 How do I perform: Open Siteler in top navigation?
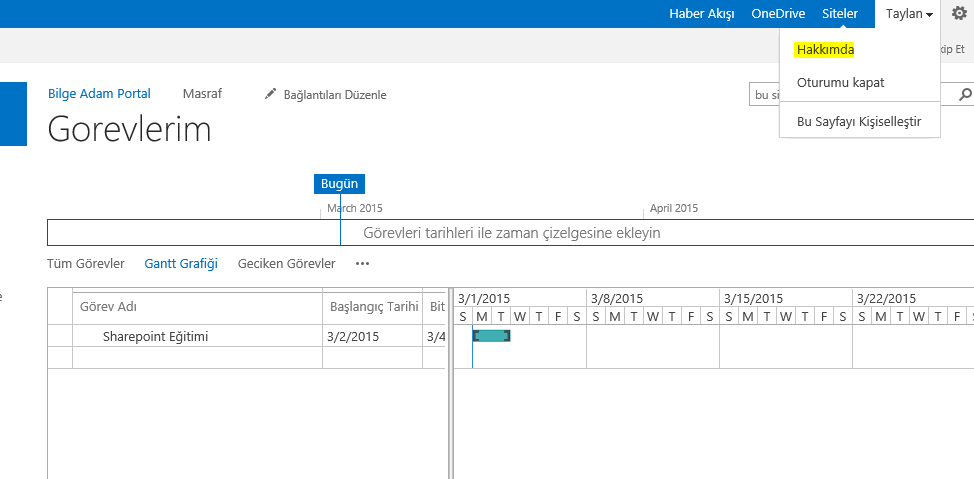coord(840,14)
